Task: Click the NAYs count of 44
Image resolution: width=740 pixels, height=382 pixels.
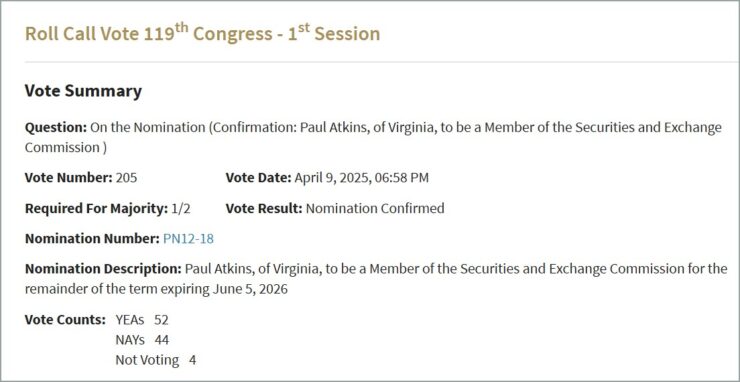Action: pos(161,340)
